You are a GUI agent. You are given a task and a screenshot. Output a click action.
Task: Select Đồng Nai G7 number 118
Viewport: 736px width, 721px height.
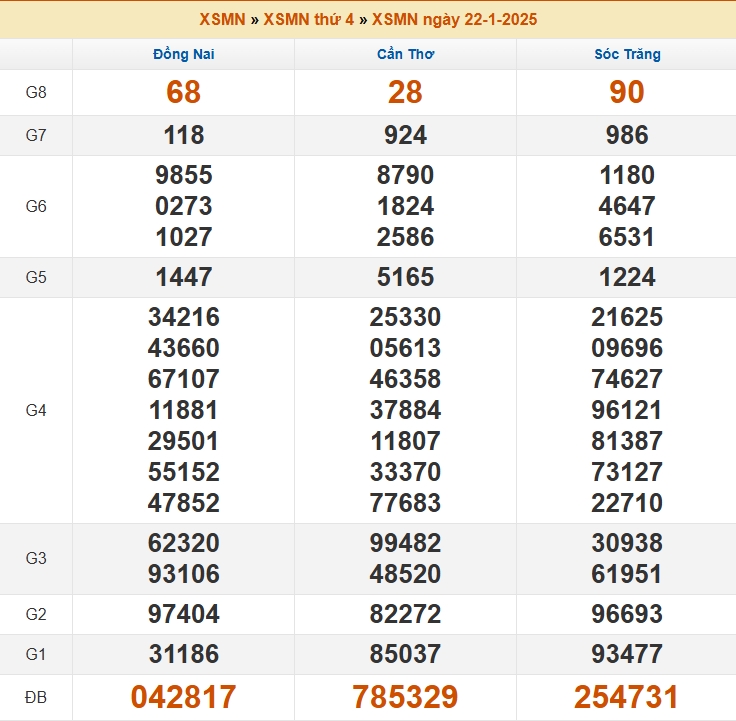(184, 135)
